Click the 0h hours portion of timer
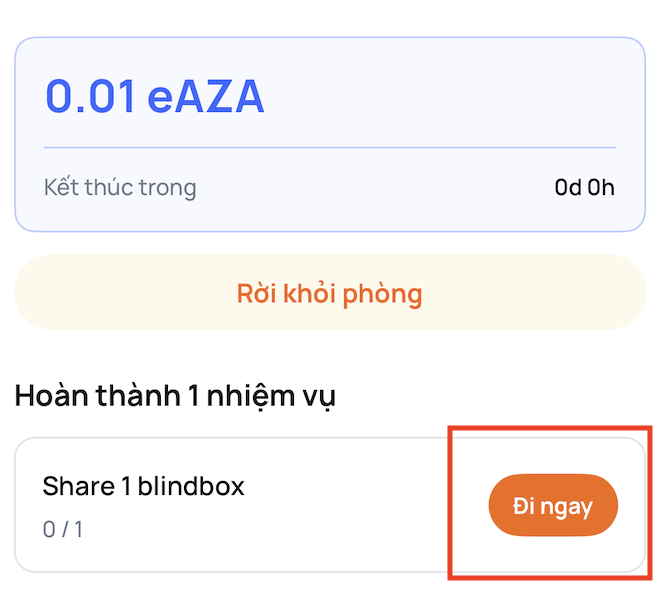The height and width of the screenshot is (612, 666). [x=601, y=187]
